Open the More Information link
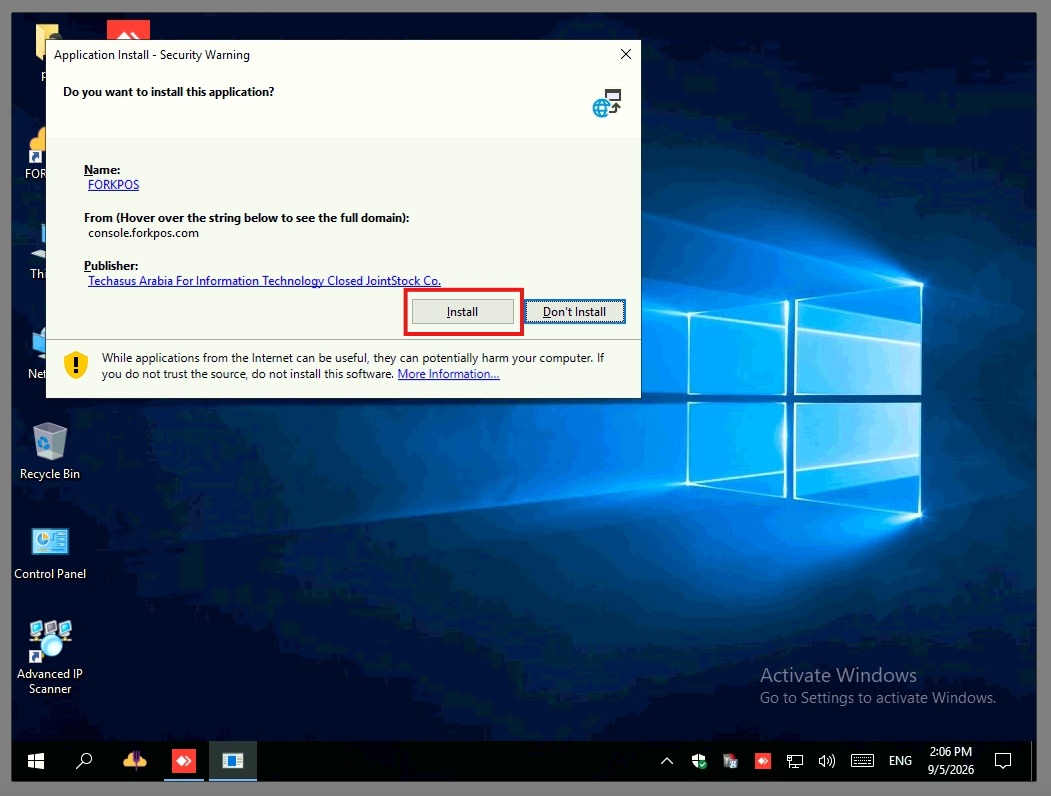 click(x=448, y=374)
